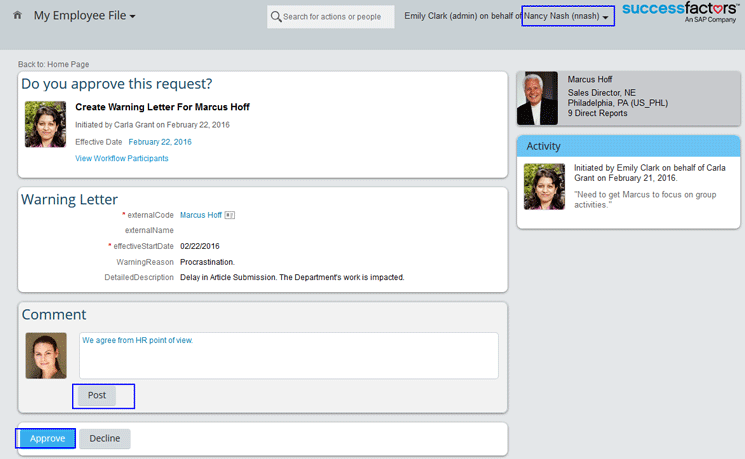
Task: Click inside the comment text box
Action: (288, 356)
